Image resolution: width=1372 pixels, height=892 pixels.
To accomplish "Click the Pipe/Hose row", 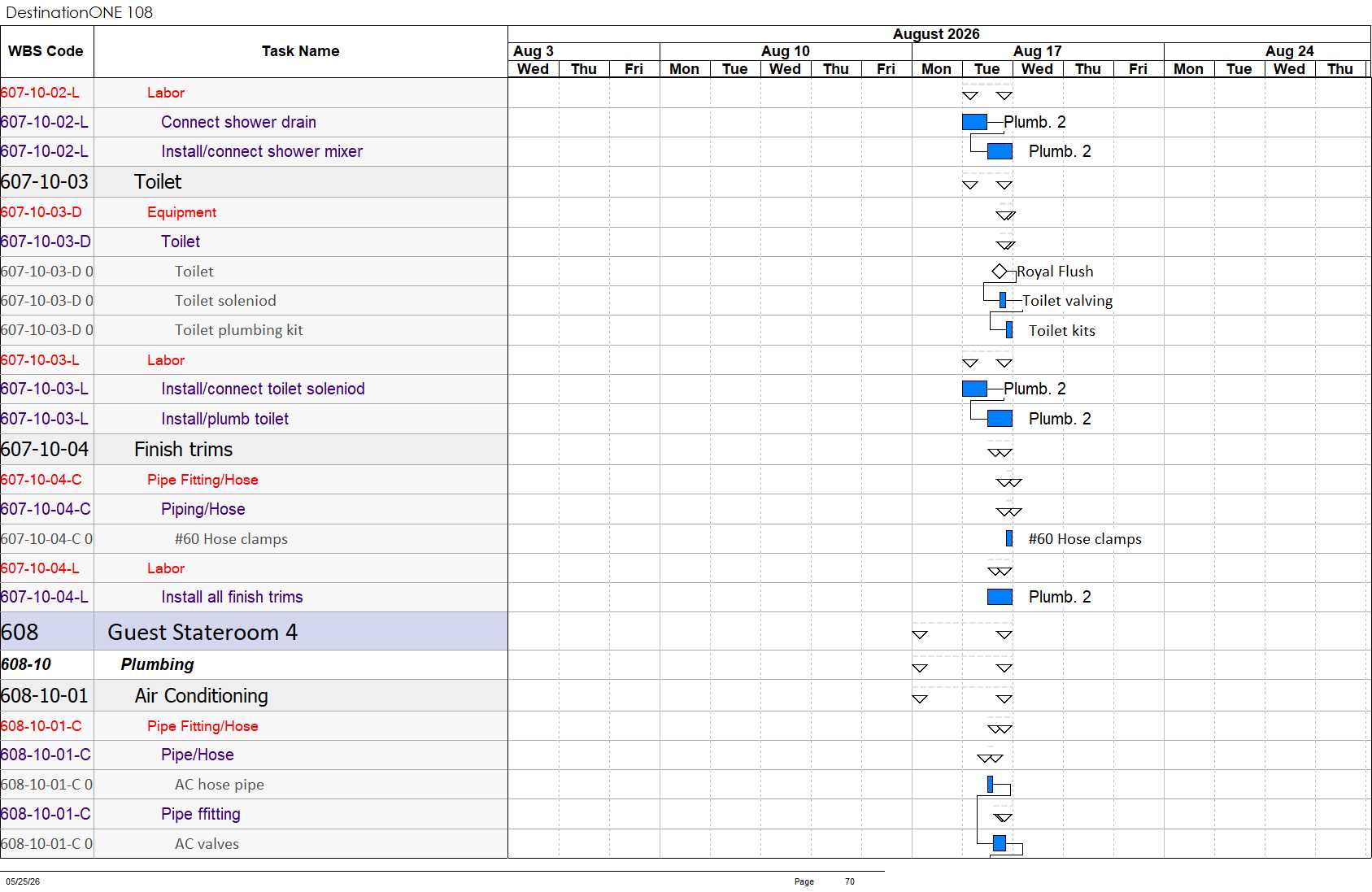I will coord(254,755).
